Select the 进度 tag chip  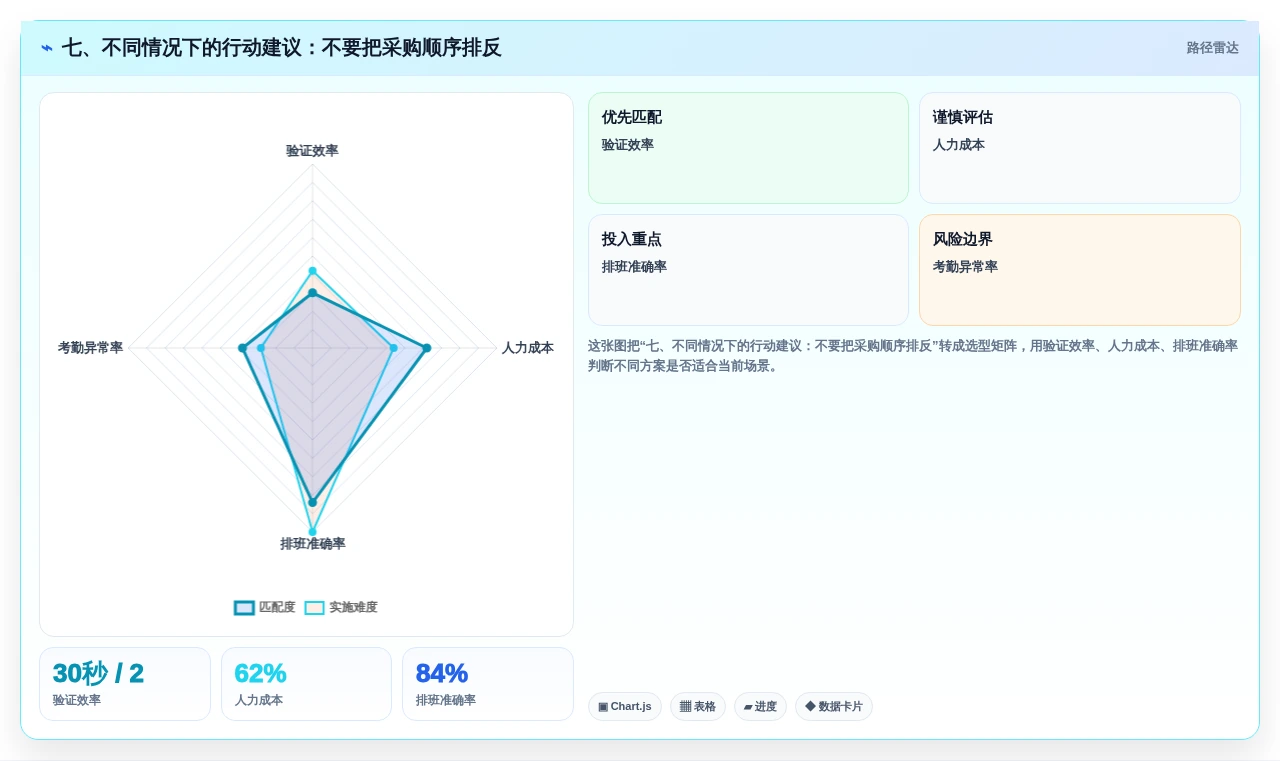(x=760, y=707)
